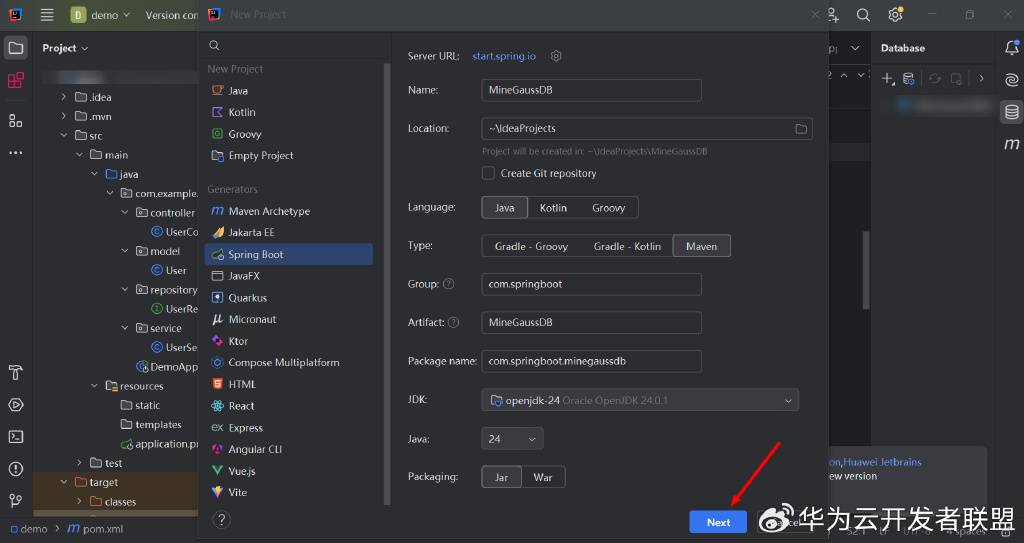Open the Terminal tool window icon
The height and width of the screenshot is (543, 1024).
[16, 436]
